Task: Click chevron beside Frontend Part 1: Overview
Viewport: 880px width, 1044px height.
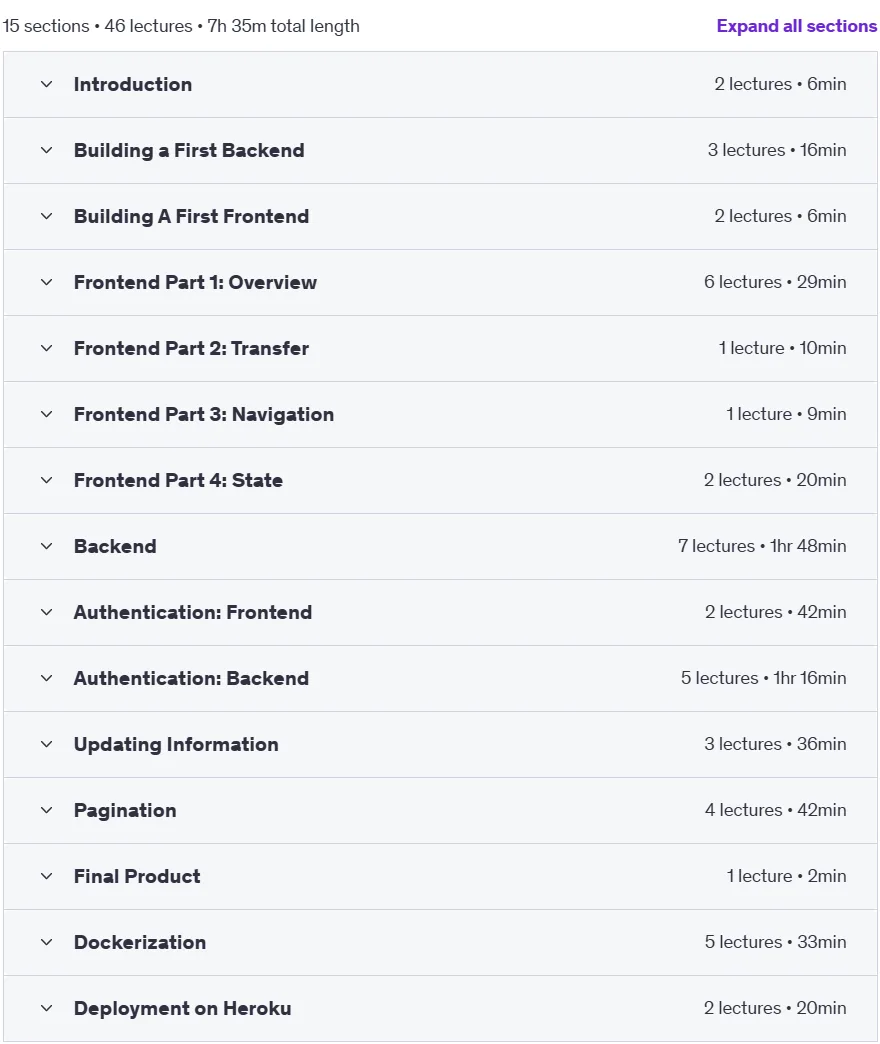Action: point(47,282)
